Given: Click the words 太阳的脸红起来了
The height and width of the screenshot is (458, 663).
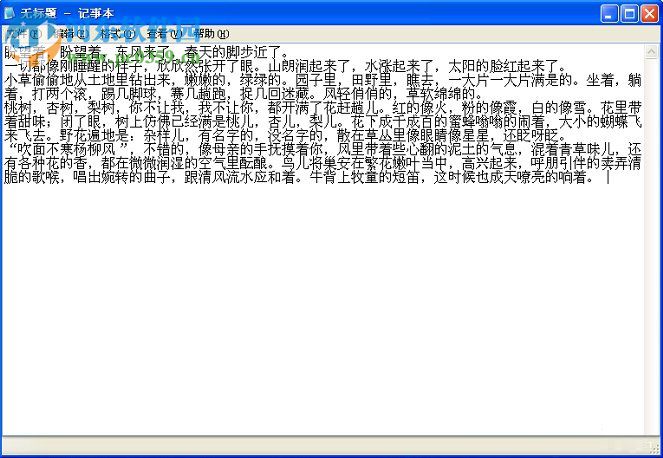Looking at the screenshot, I should click(x=504, y=66).
